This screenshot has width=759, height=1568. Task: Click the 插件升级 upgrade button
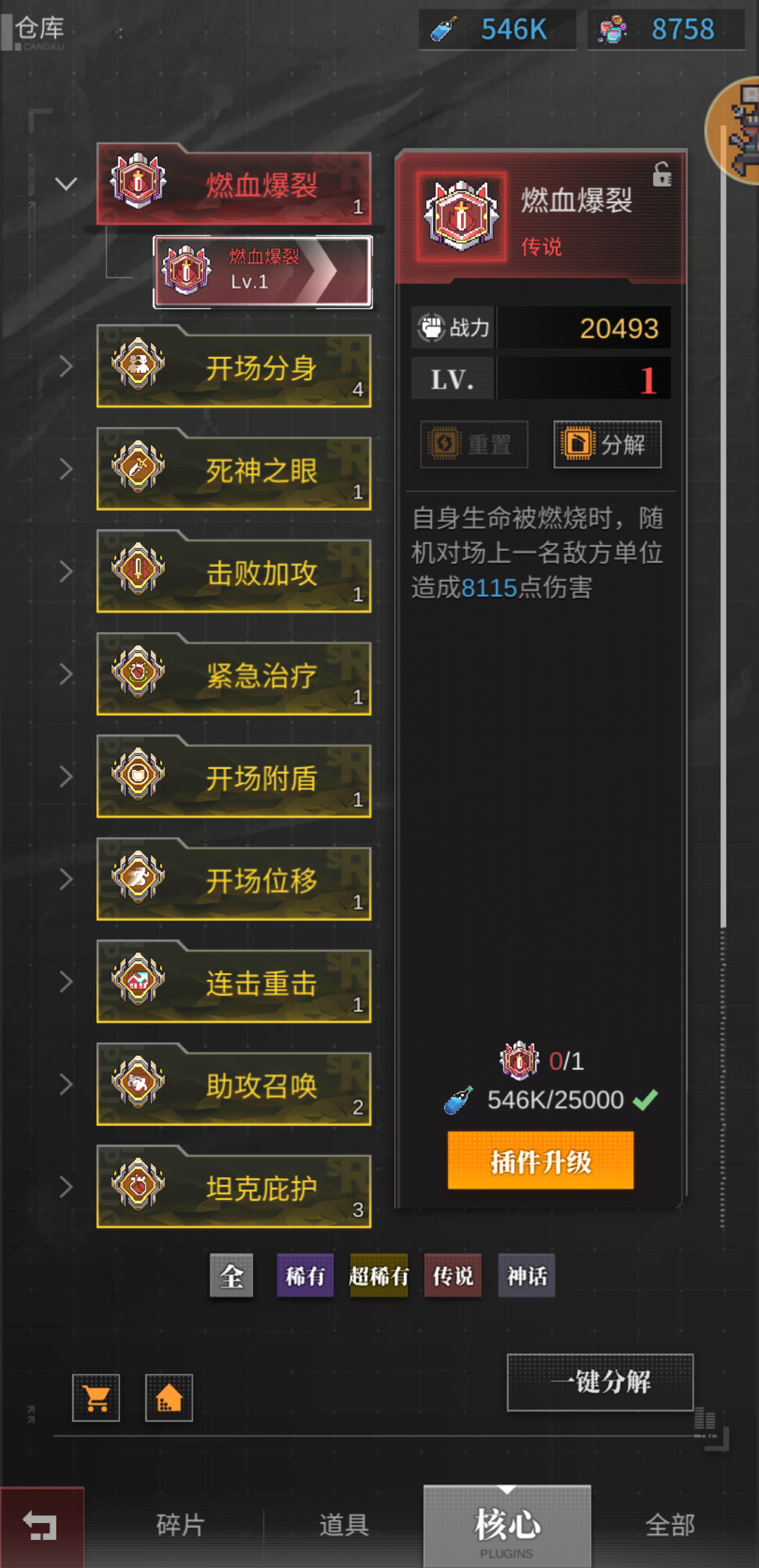click(x=540, y=1161)
